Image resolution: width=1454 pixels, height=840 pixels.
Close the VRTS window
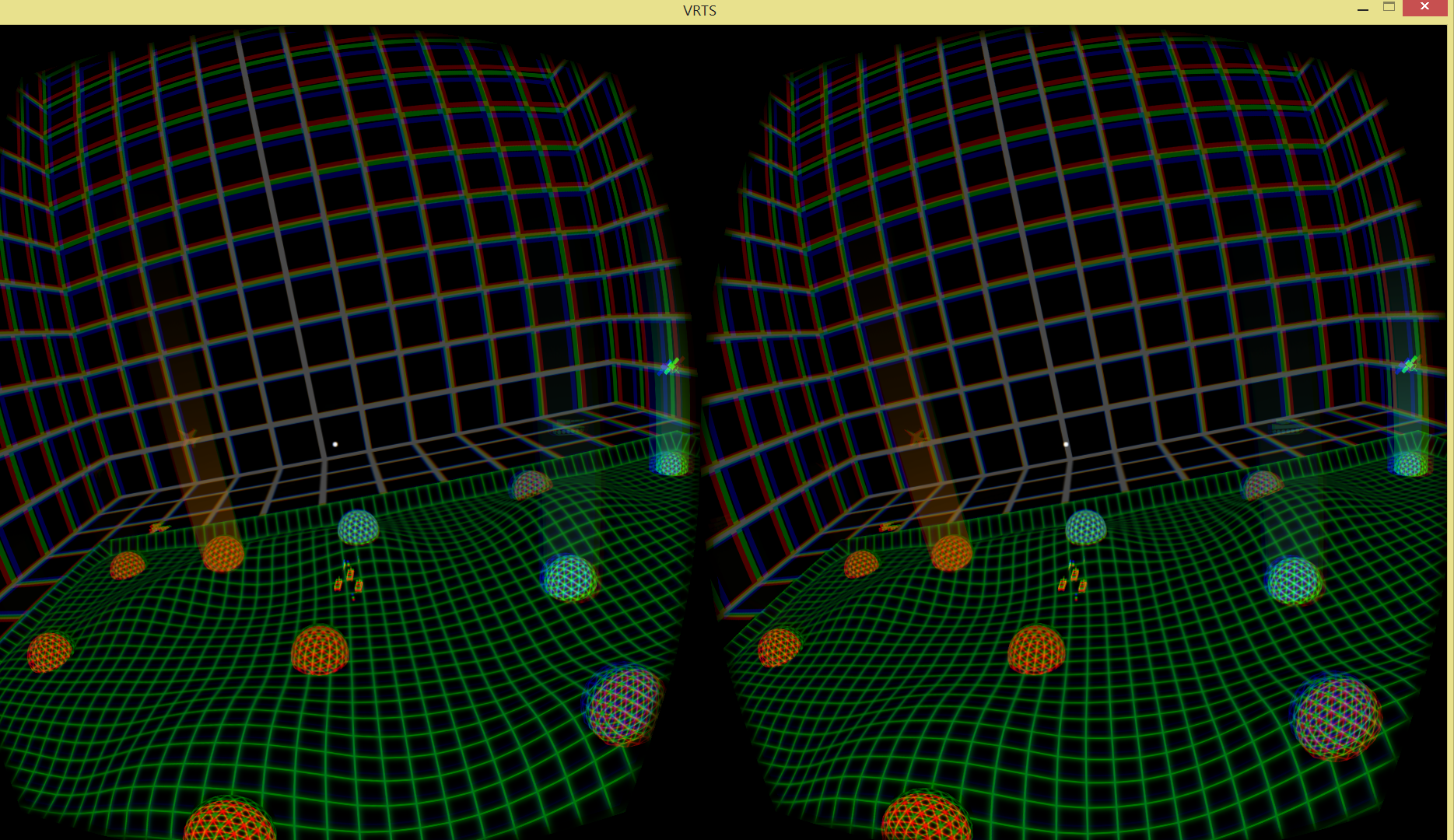[1424, 7]
